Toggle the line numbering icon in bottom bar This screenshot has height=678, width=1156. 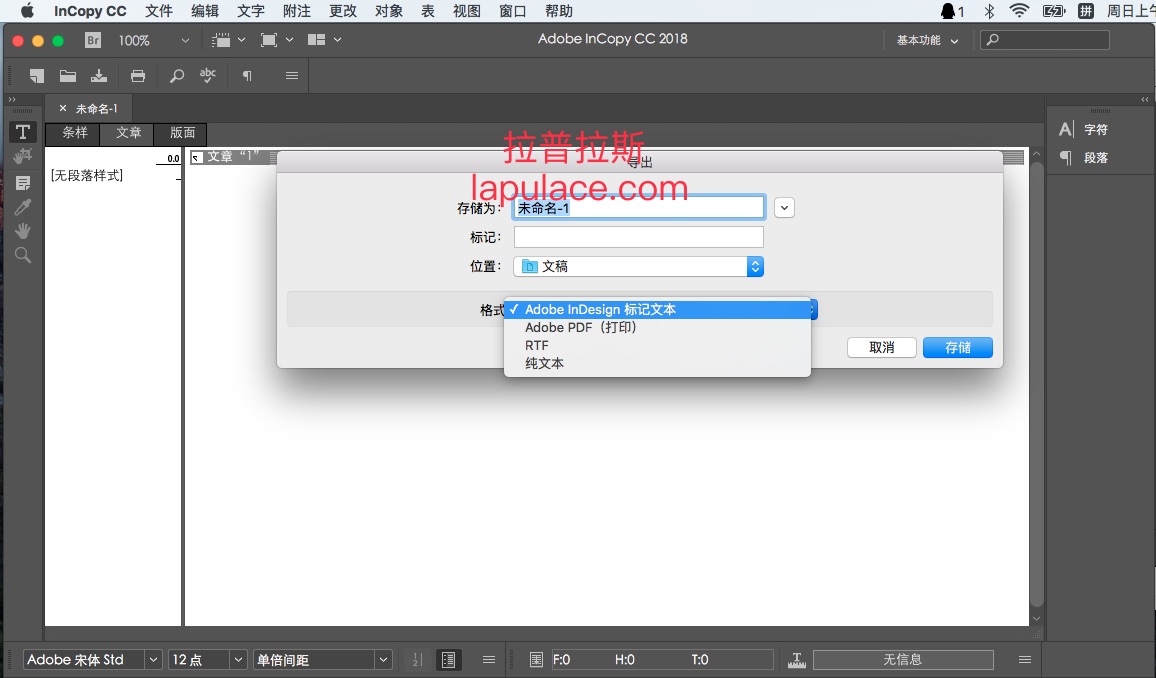coord(417,660)
